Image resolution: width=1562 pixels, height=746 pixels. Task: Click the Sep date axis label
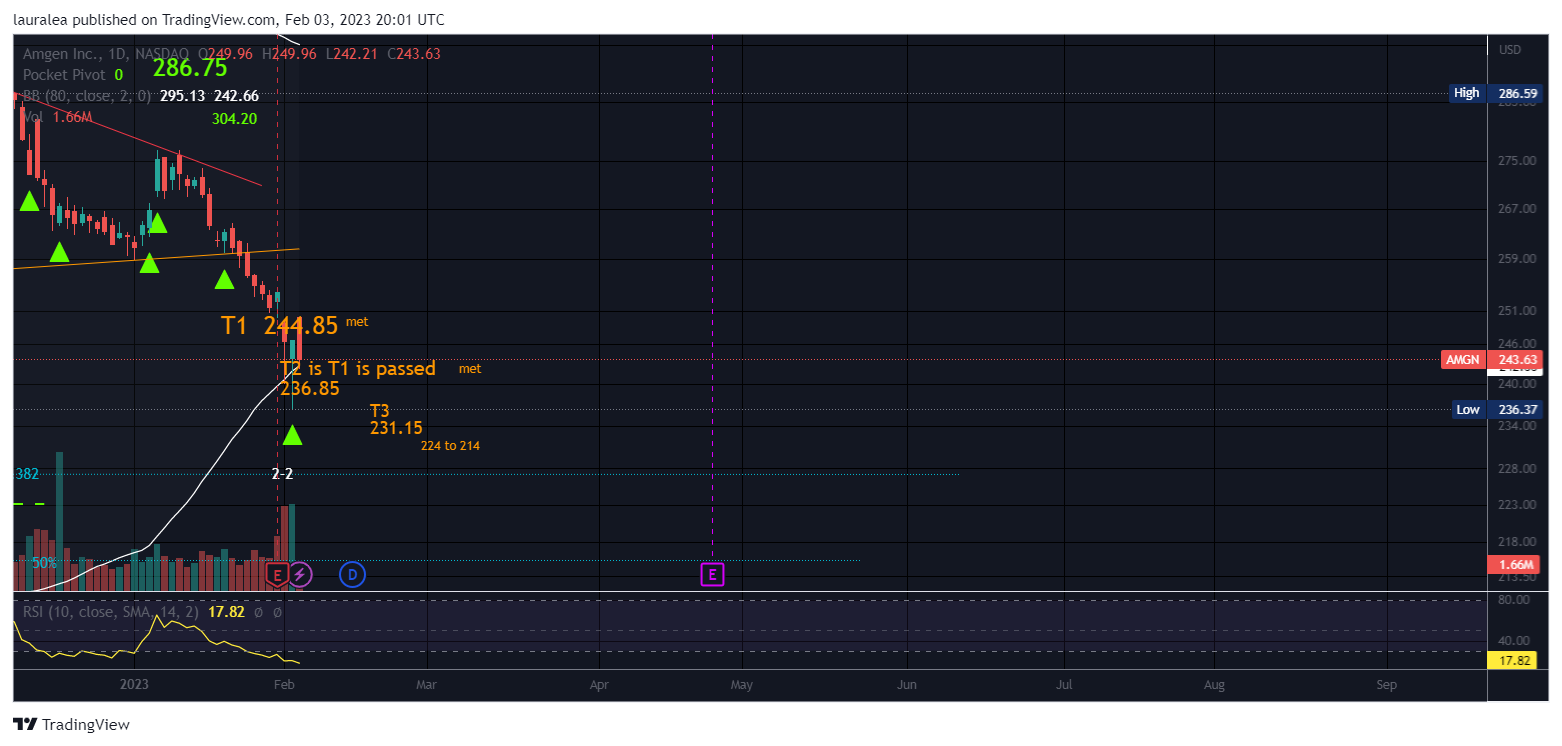[1386, 686]
